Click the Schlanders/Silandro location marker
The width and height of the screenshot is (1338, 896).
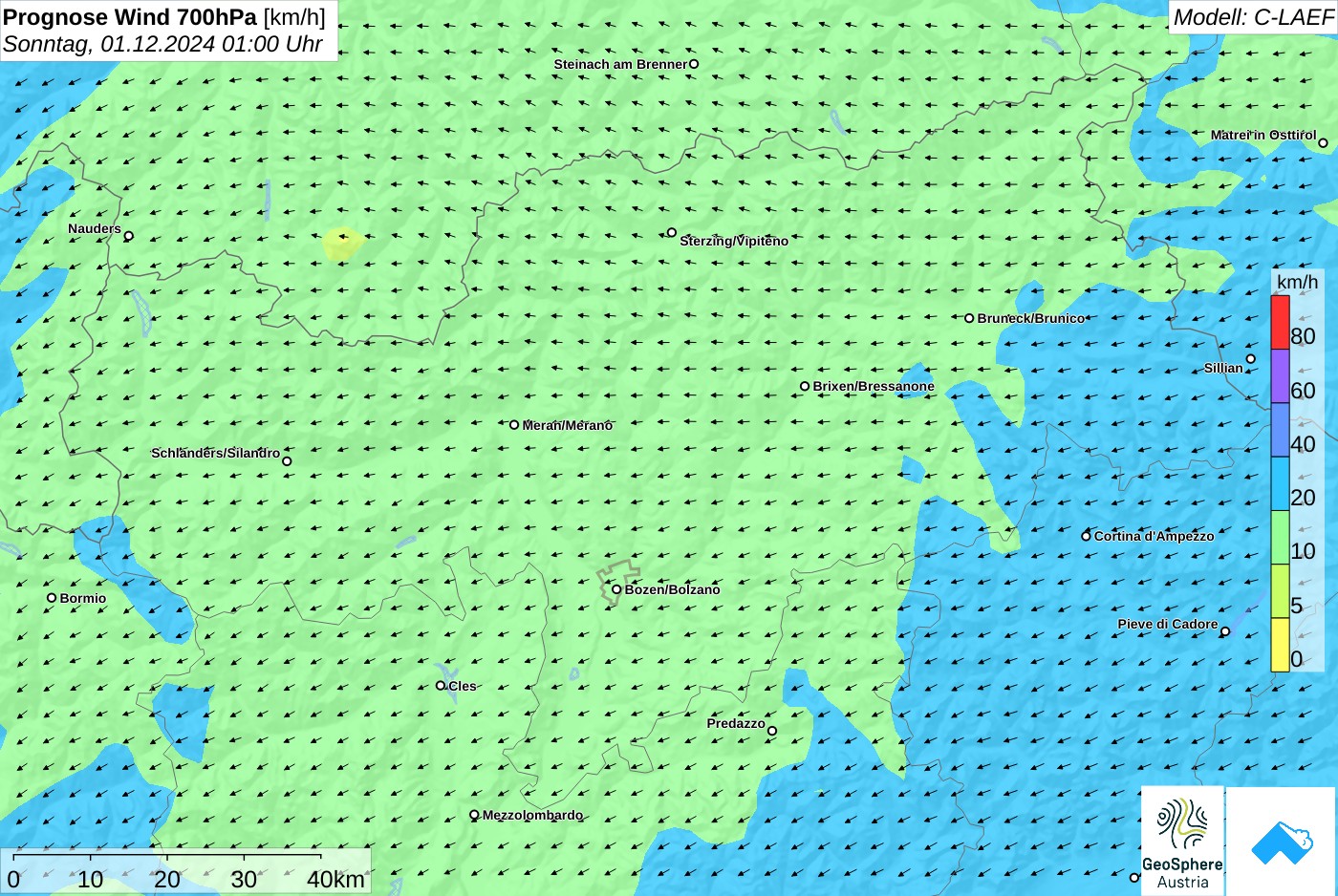(x=287, y=461)
